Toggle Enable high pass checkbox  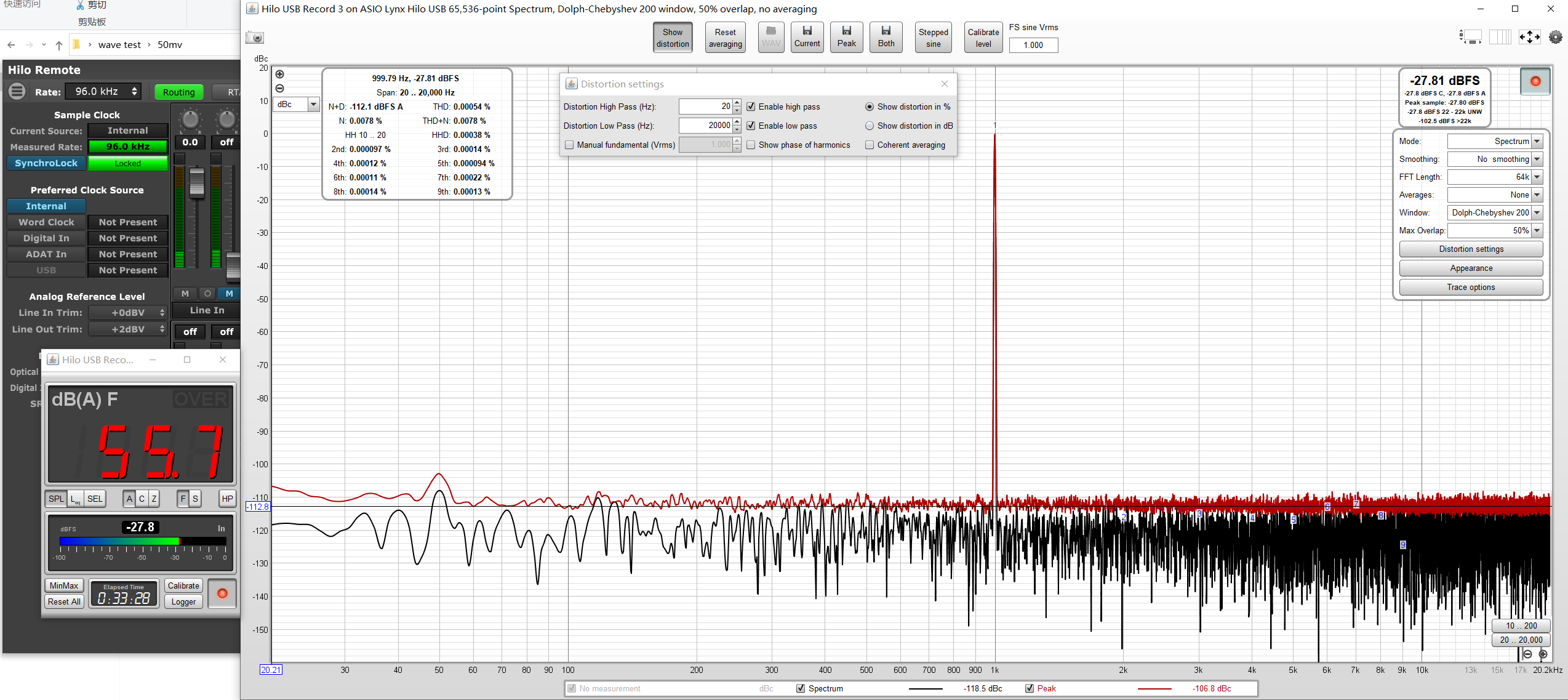pos(751,107)
